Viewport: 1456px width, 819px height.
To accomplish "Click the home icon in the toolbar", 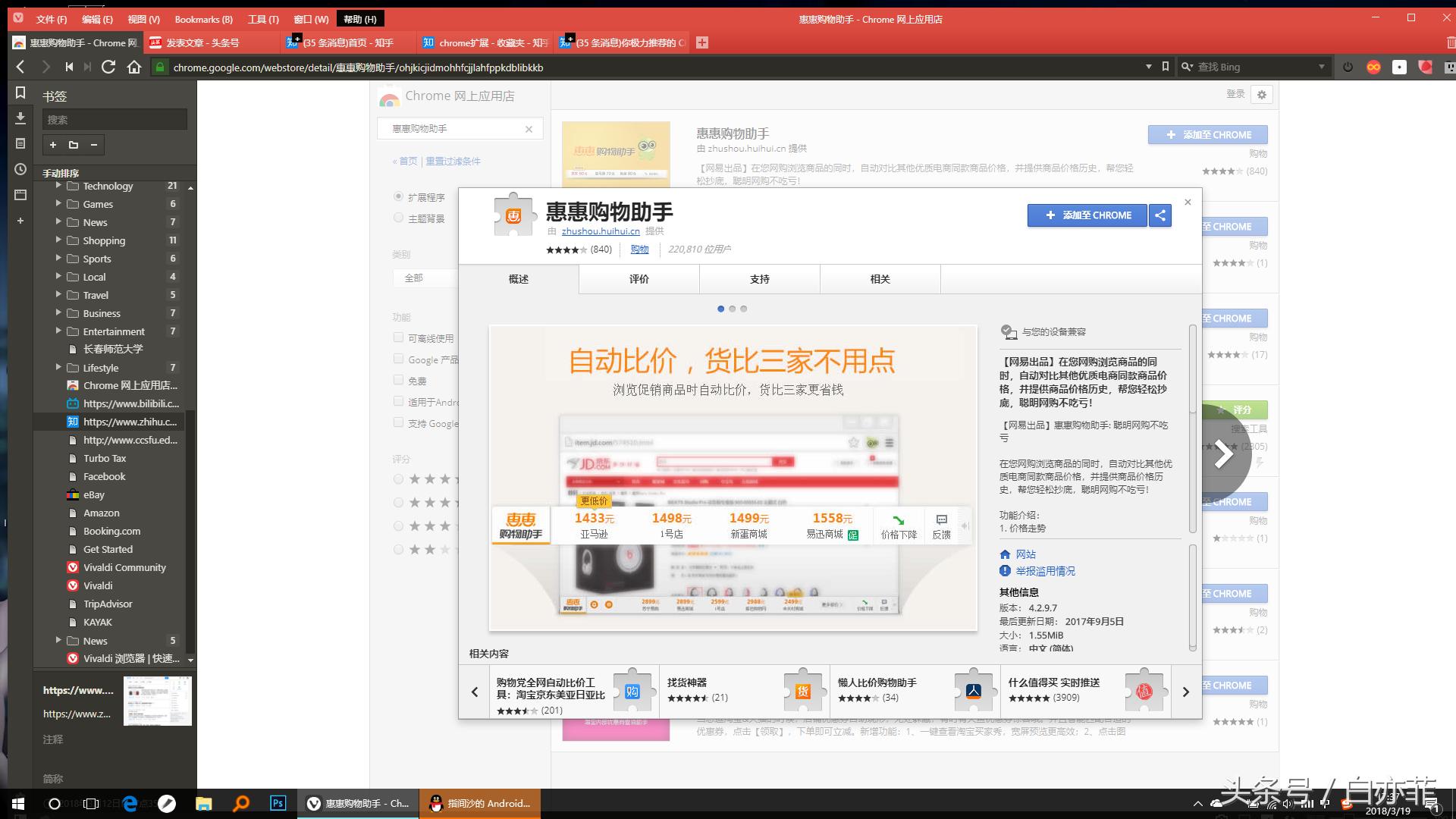I will 135,67.
